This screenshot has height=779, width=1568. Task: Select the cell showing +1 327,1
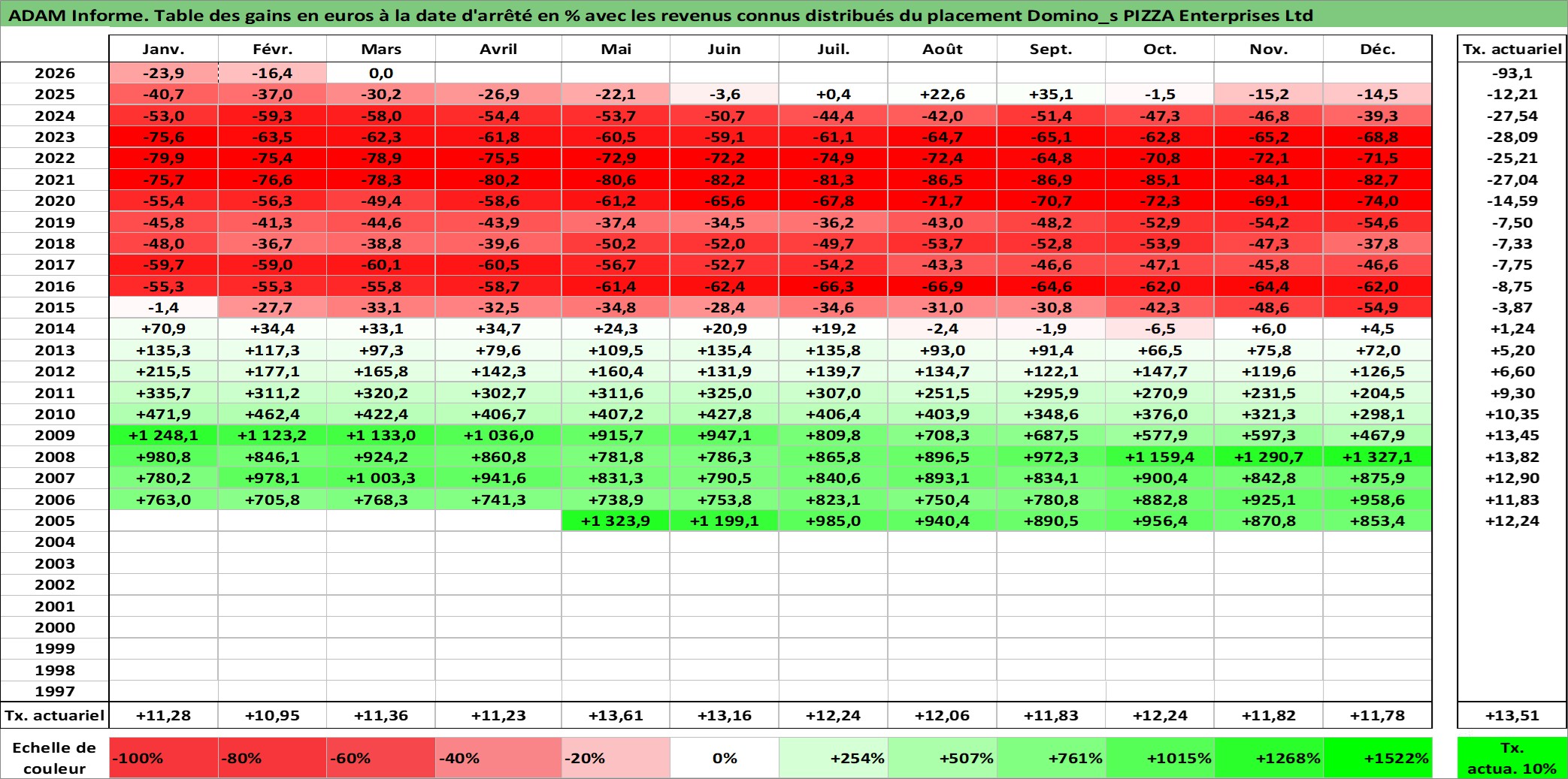(x=1377, y=457)
